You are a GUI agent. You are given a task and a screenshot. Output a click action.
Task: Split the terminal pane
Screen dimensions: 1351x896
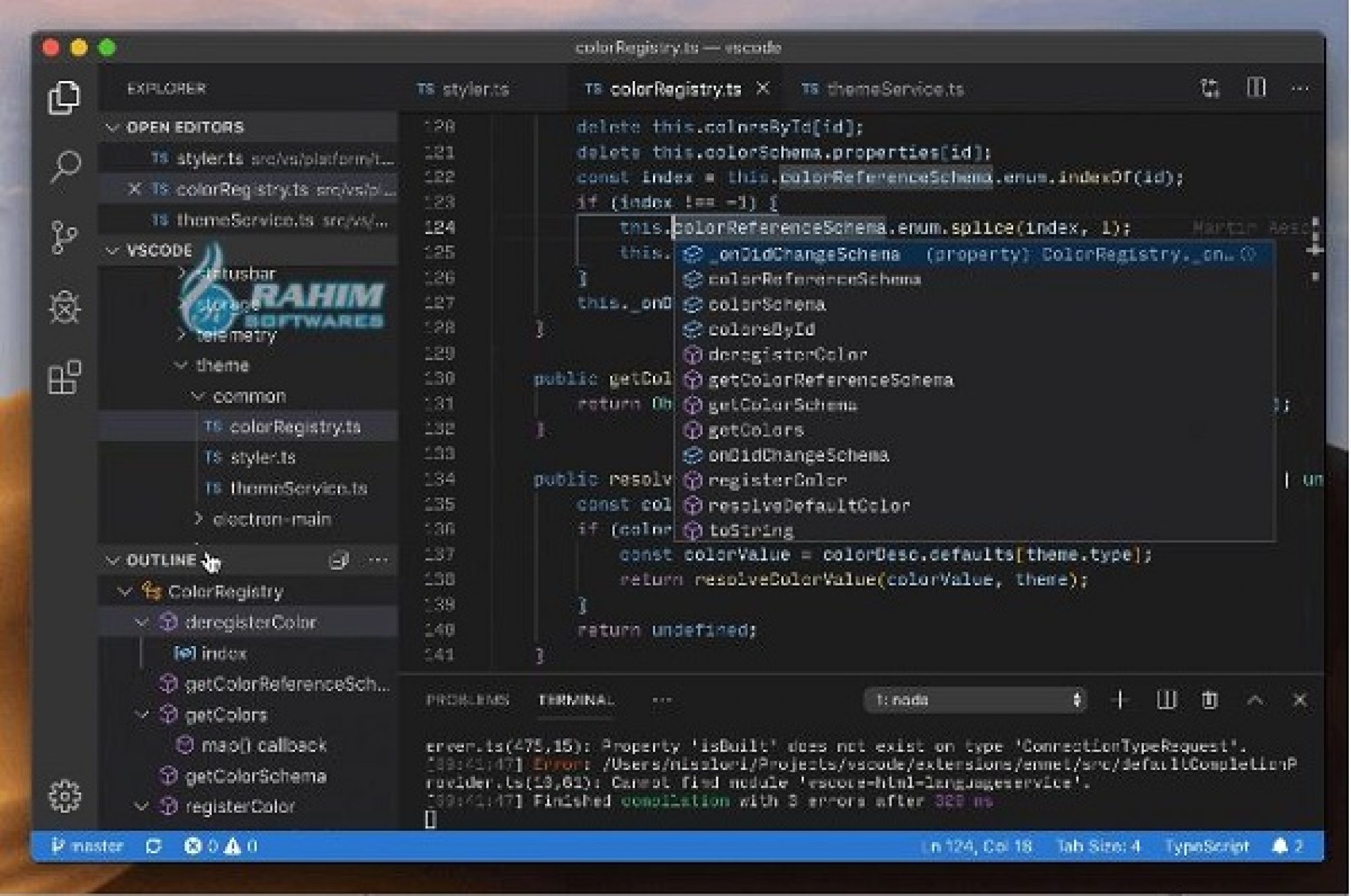(x=1166, y=701)
